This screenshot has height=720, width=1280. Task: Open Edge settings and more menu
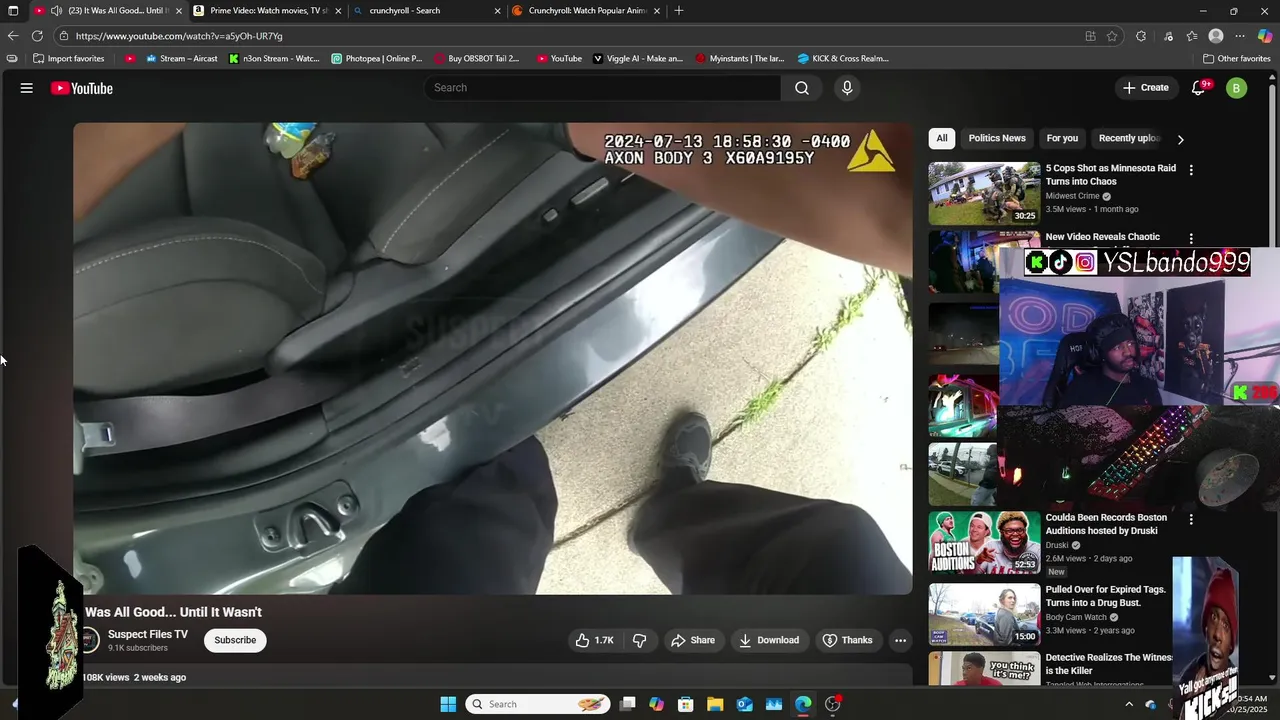(1240, 36)
